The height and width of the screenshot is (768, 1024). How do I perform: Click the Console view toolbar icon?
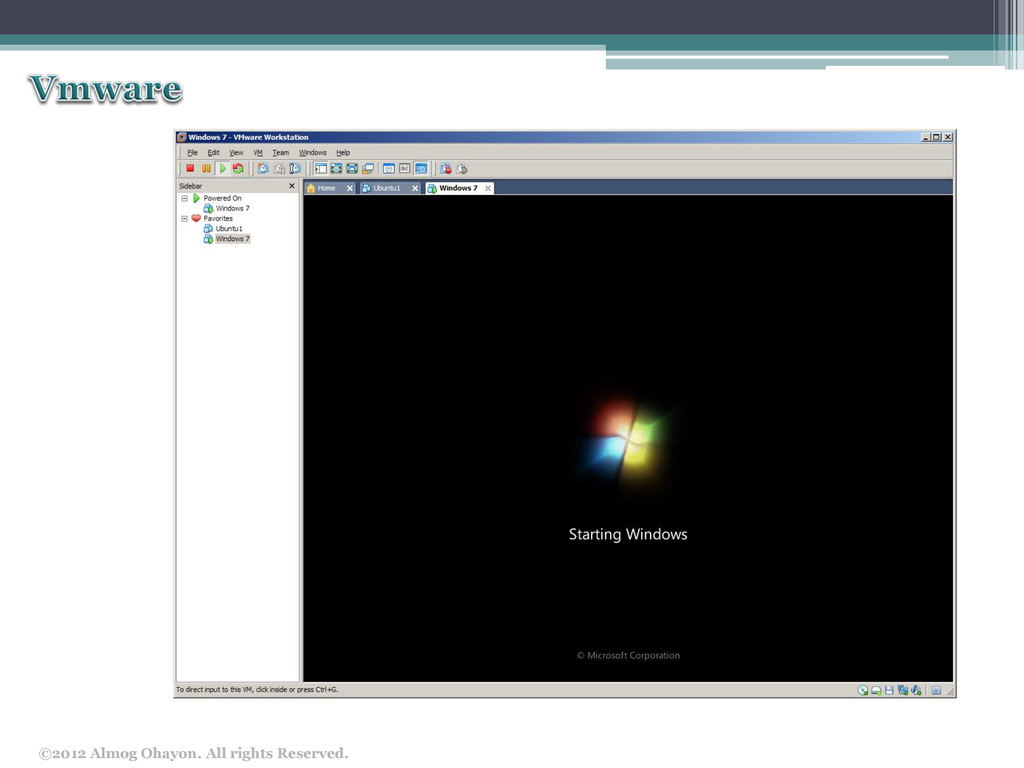pos(421,168)
